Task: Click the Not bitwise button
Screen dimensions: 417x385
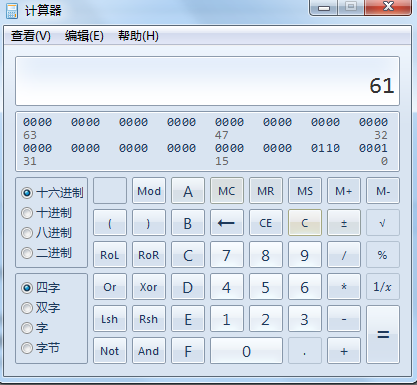Action: pyautogui.click(x=110, y=351)
